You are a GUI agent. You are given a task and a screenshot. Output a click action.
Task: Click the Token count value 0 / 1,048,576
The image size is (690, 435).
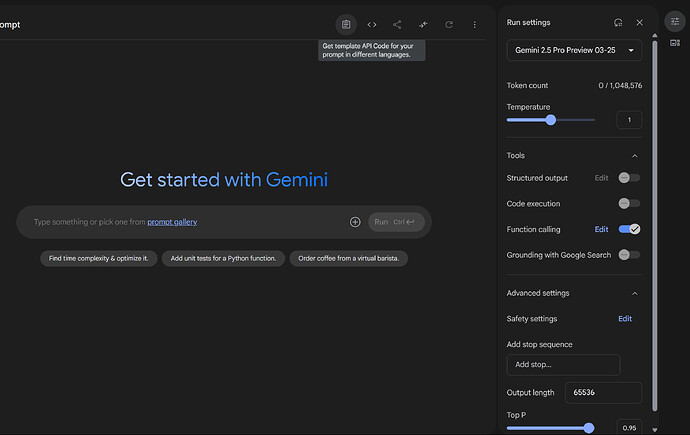point(620,85)
